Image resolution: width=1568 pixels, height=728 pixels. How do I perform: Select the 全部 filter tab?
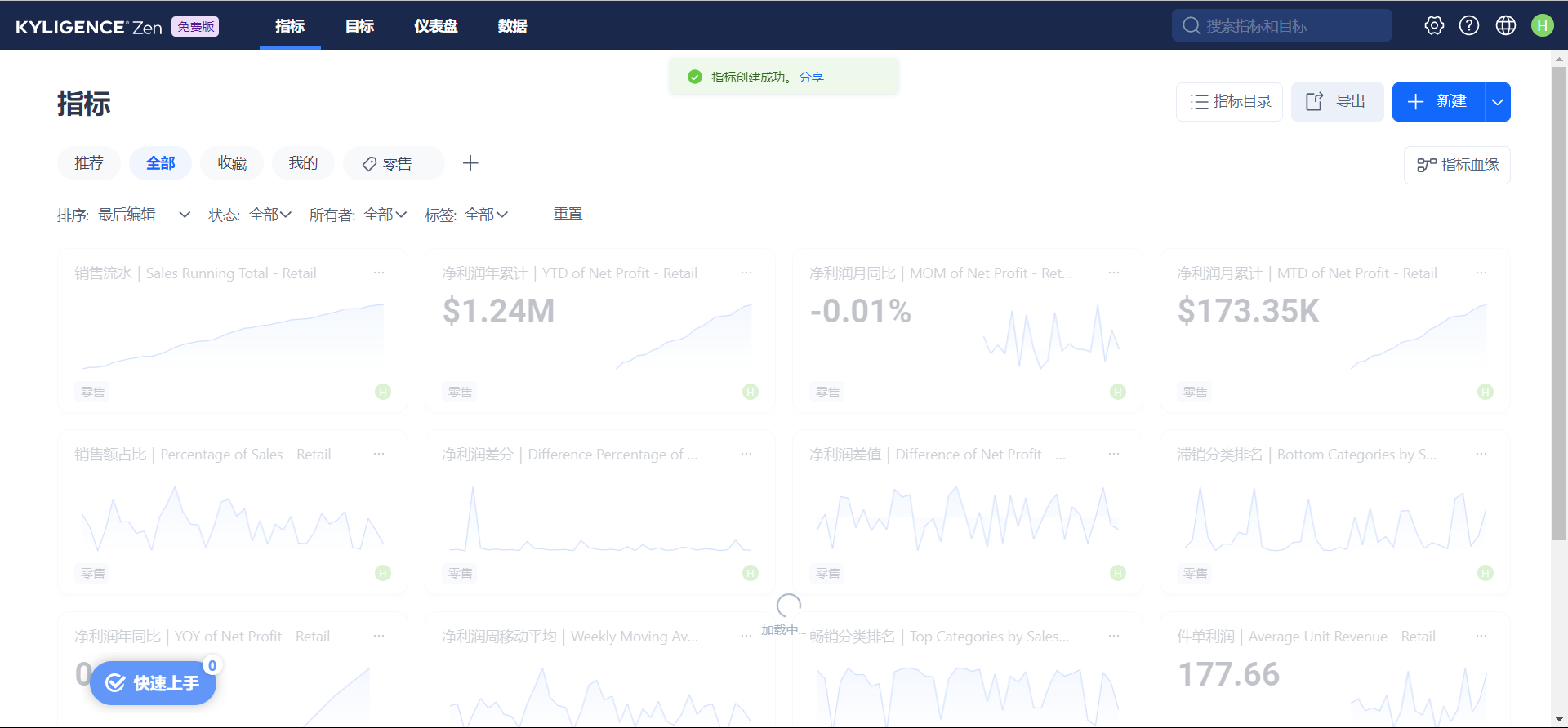pyautogui.click(x=160, y=163)
